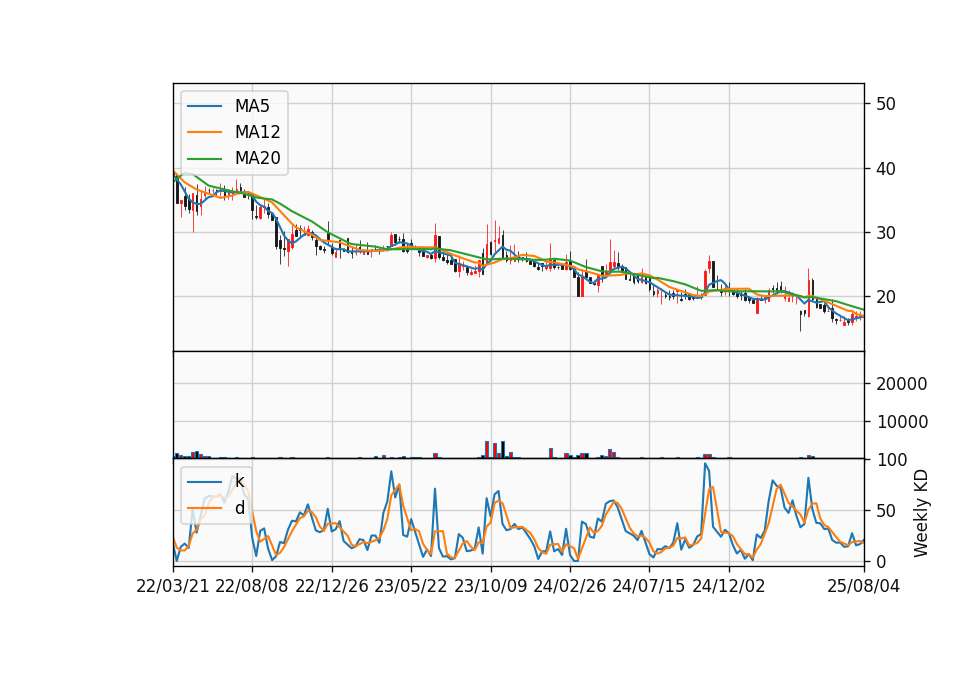The width and height of the screenshot is (960, 690).
Task: Click the 22/03/21 date tick label
Action: point(173,586)
